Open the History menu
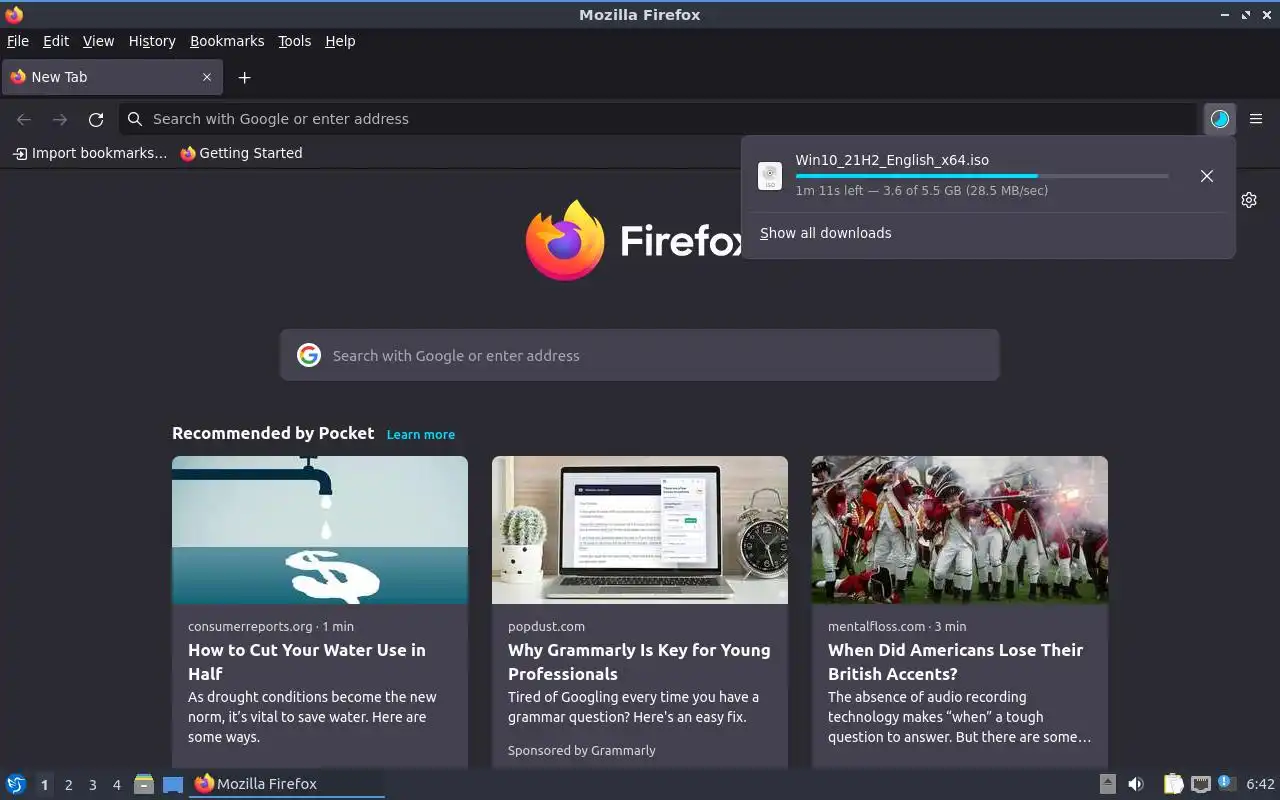 152,41
